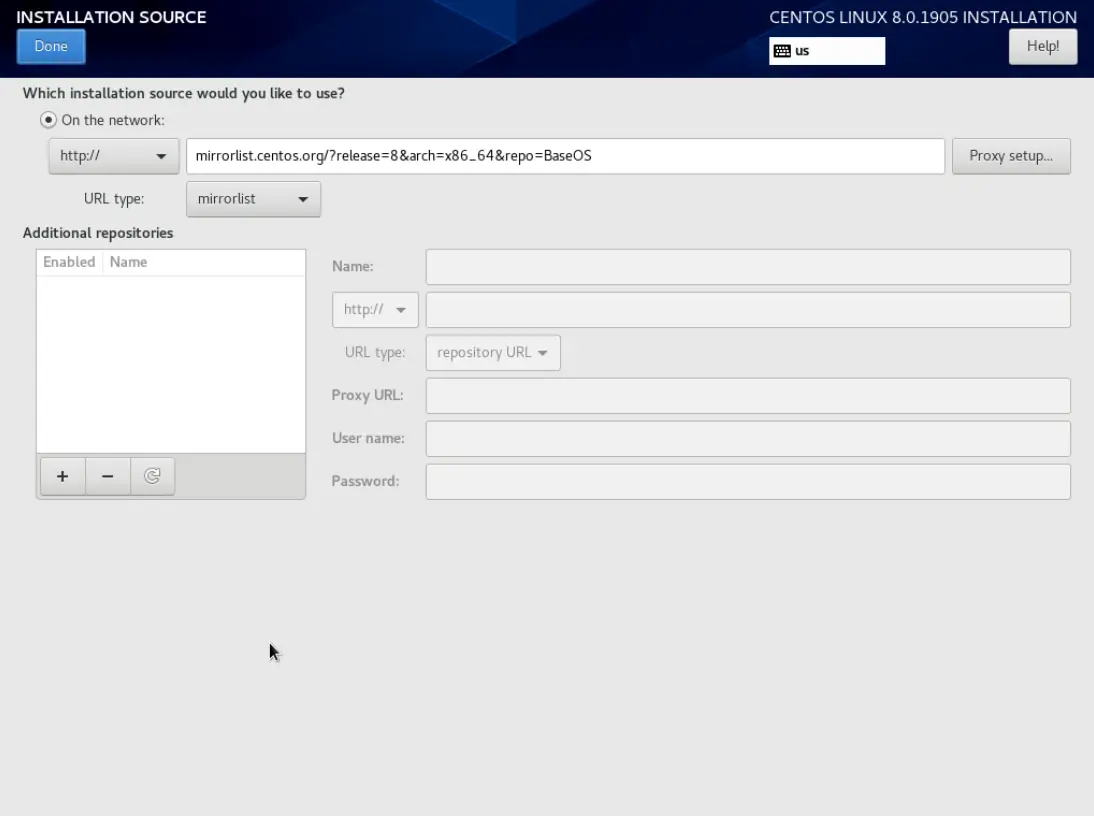Open the mirrorlist URL type dropdown

pos(253,199)
